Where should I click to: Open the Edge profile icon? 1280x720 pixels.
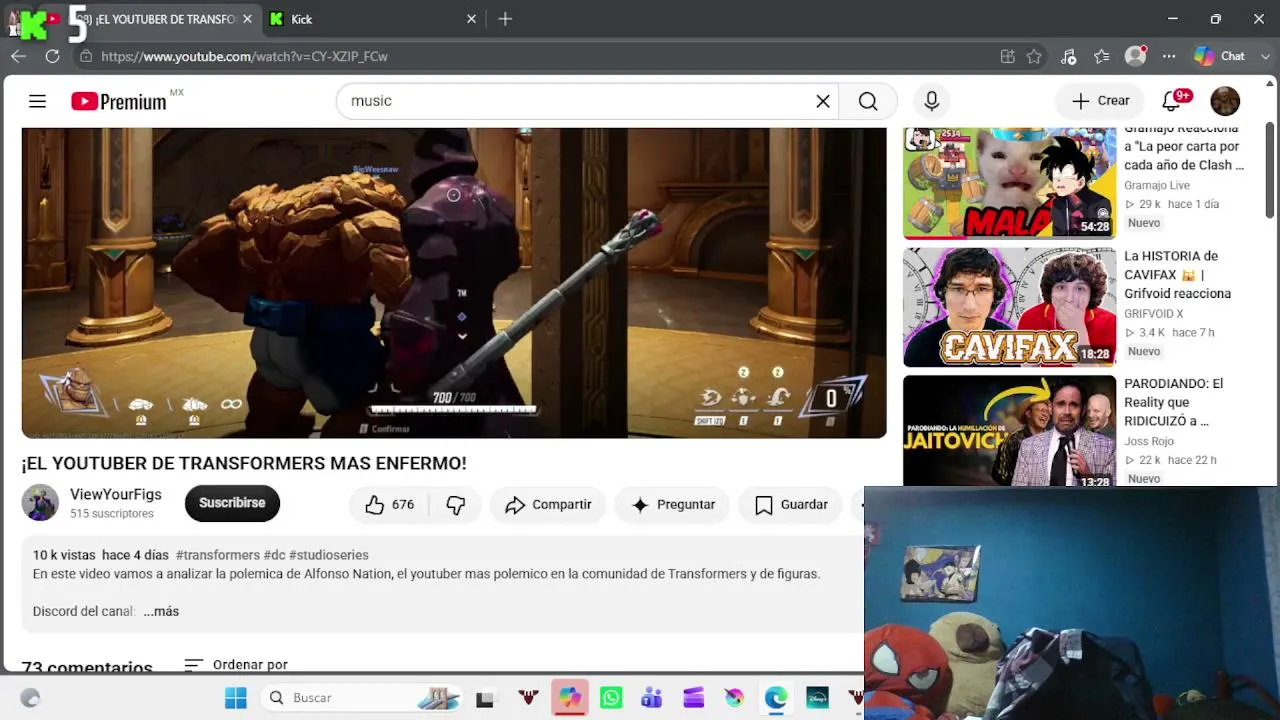click(1135, 57)
